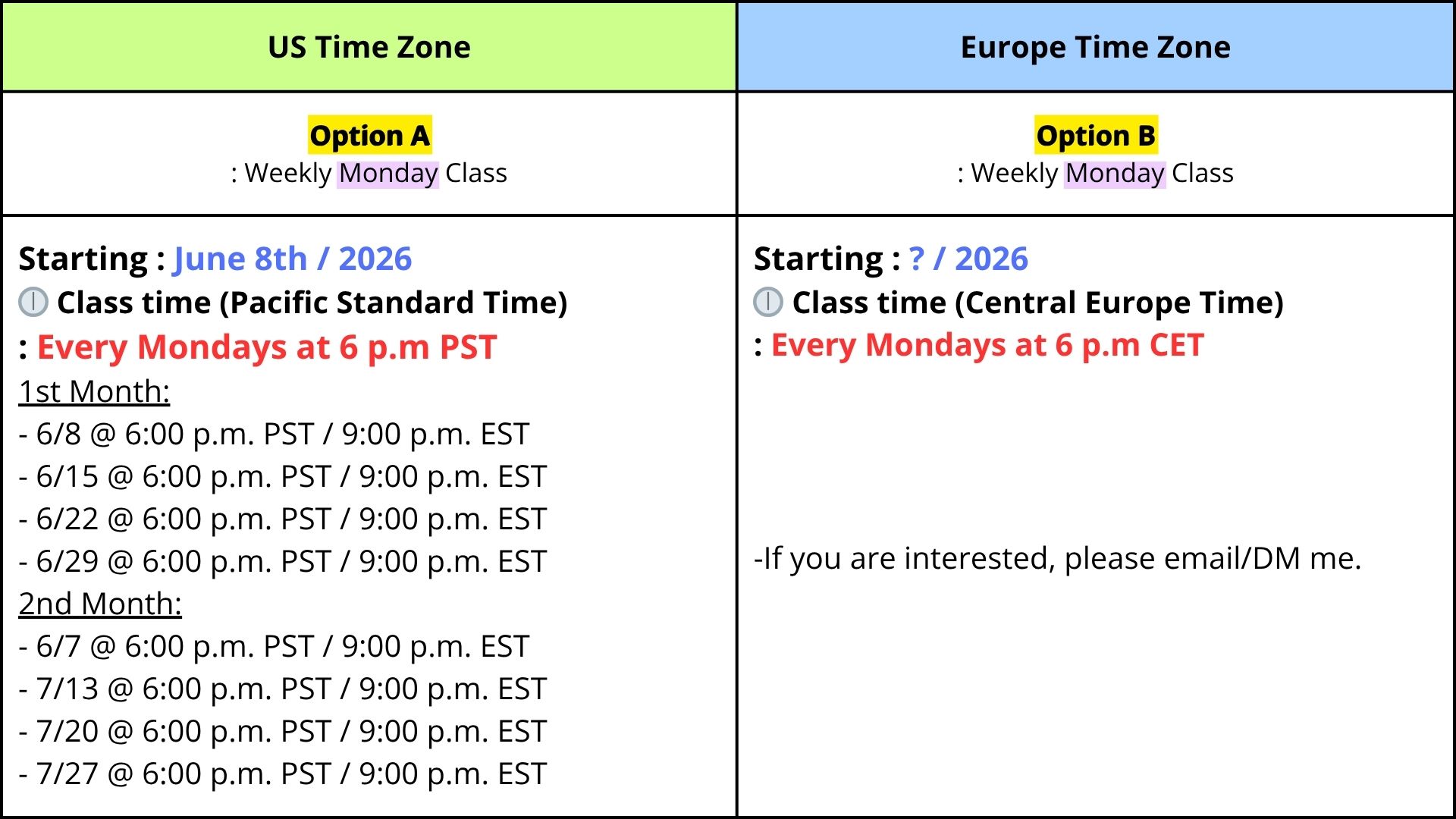The image size is (1456, 819).
Task: Select the 6/29 class schedule entry
Action: click(x=283, y=561)
